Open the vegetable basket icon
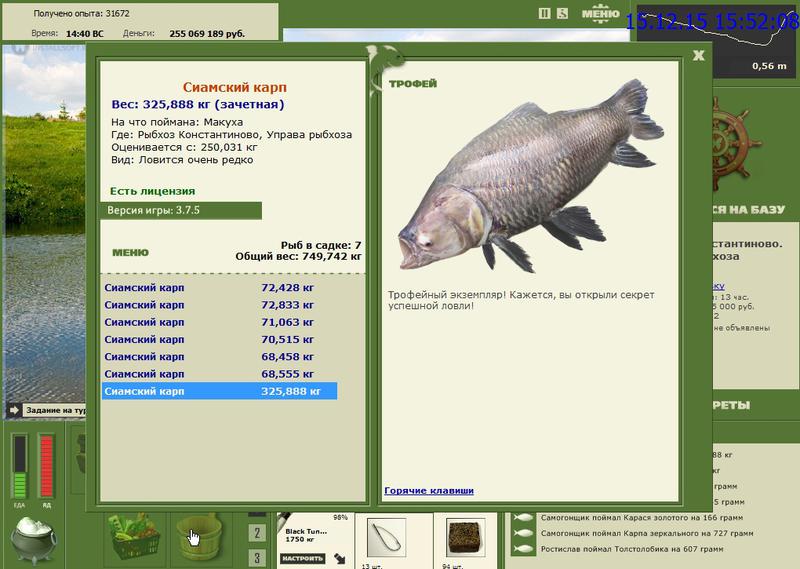Screen dimensions: 800x569 click(135, 537)
